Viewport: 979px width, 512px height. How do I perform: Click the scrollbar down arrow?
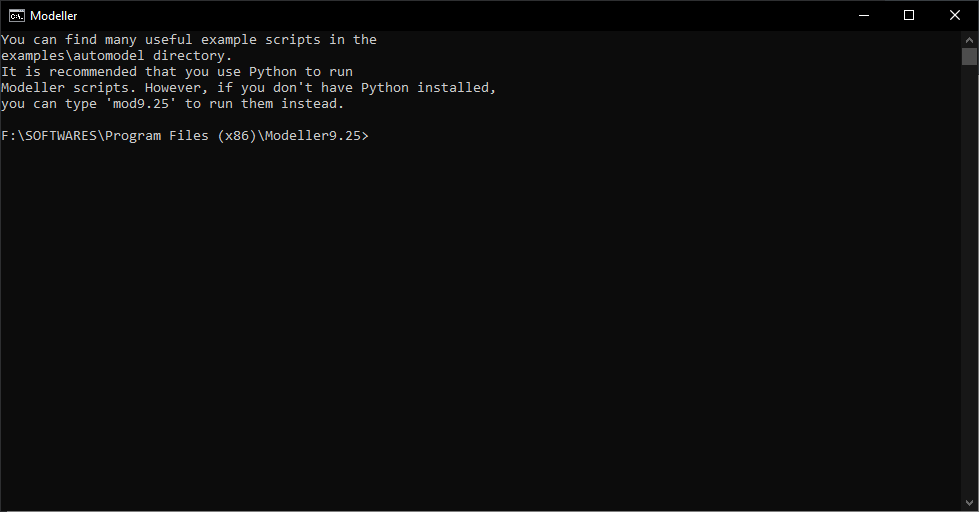coord(969,503)
